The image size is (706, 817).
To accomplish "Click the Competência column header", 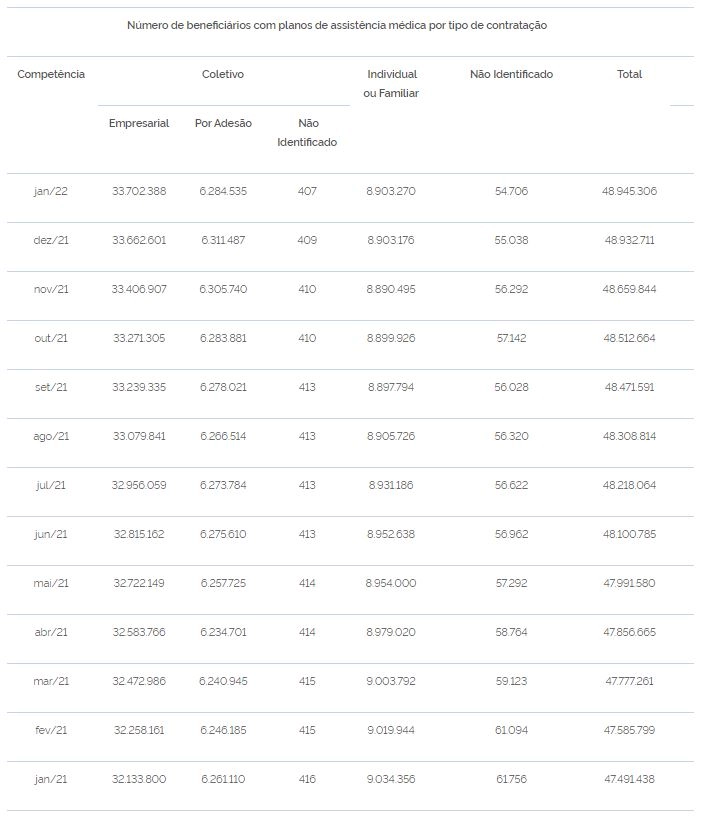I will (x=51, y=74).
